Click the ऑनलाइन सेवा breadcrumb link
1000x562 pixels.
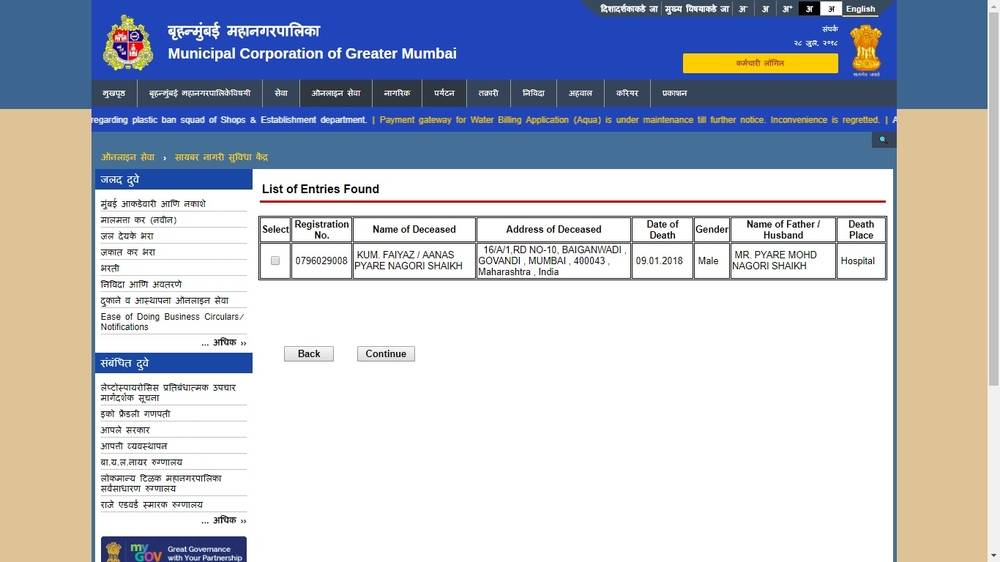coord(128,157)
